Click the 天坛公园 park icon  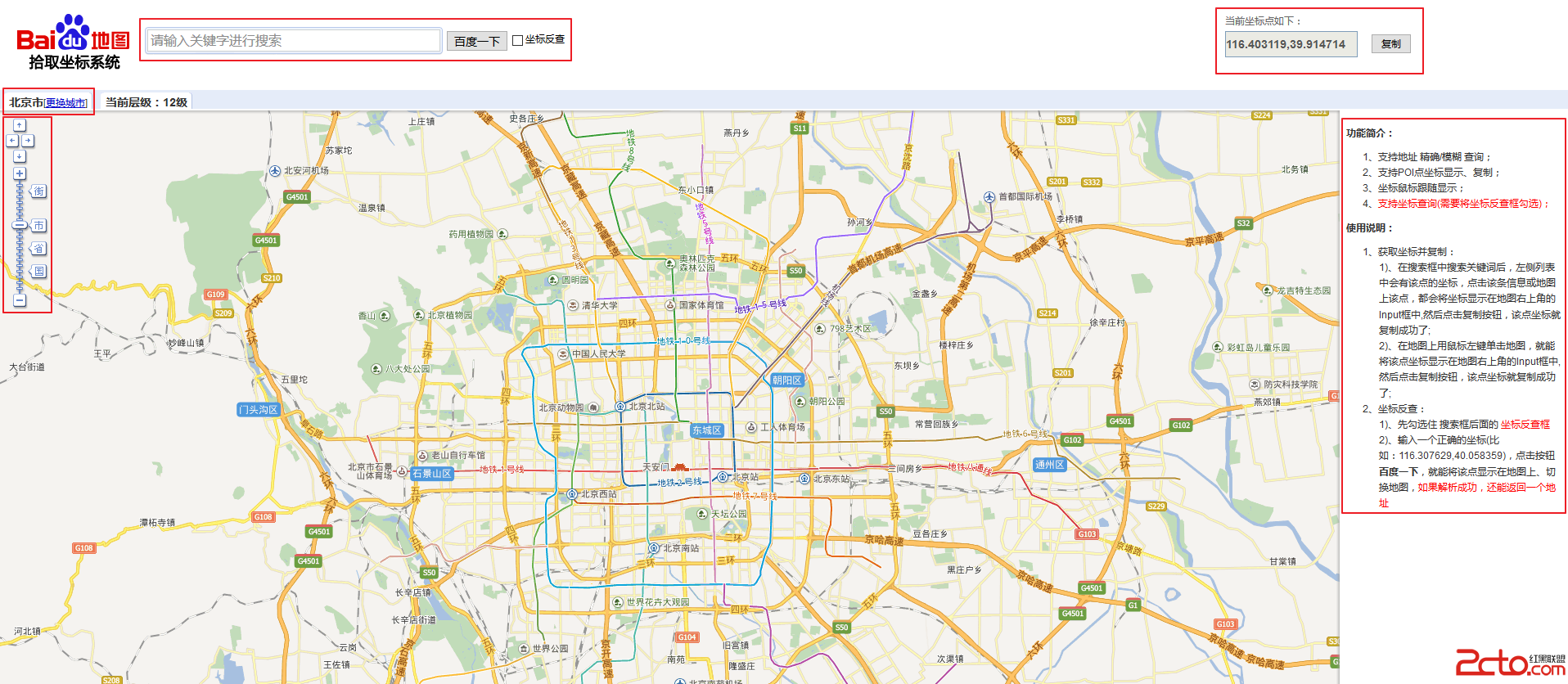(x=702, y=514)
